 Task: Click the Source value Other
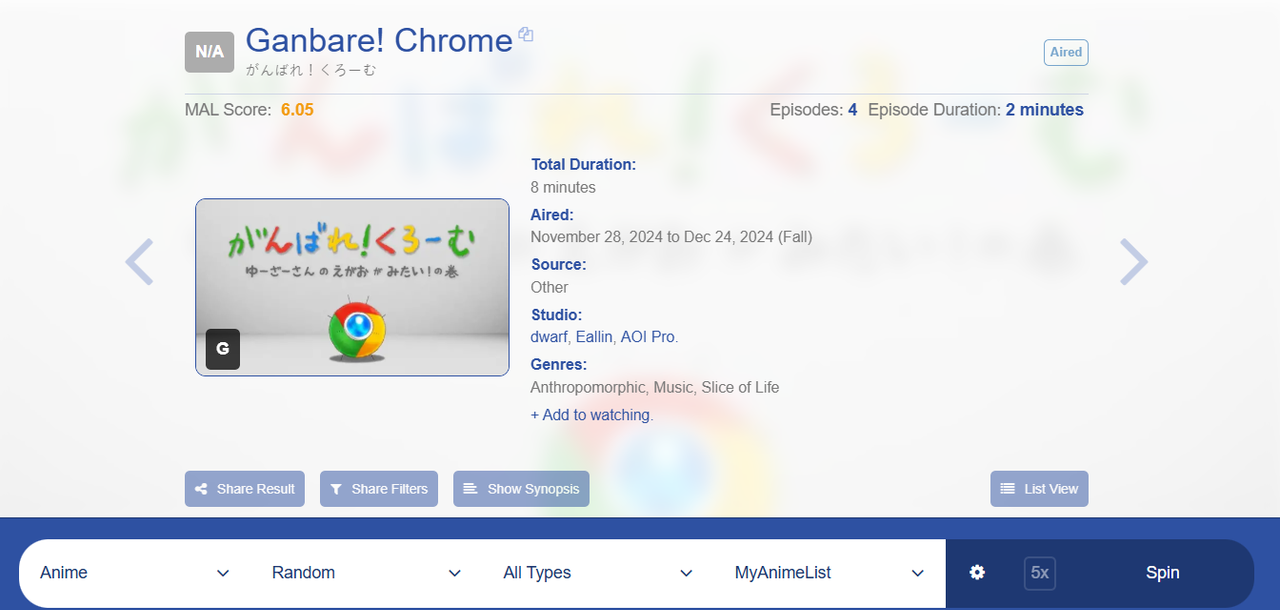tap(550, 287)
